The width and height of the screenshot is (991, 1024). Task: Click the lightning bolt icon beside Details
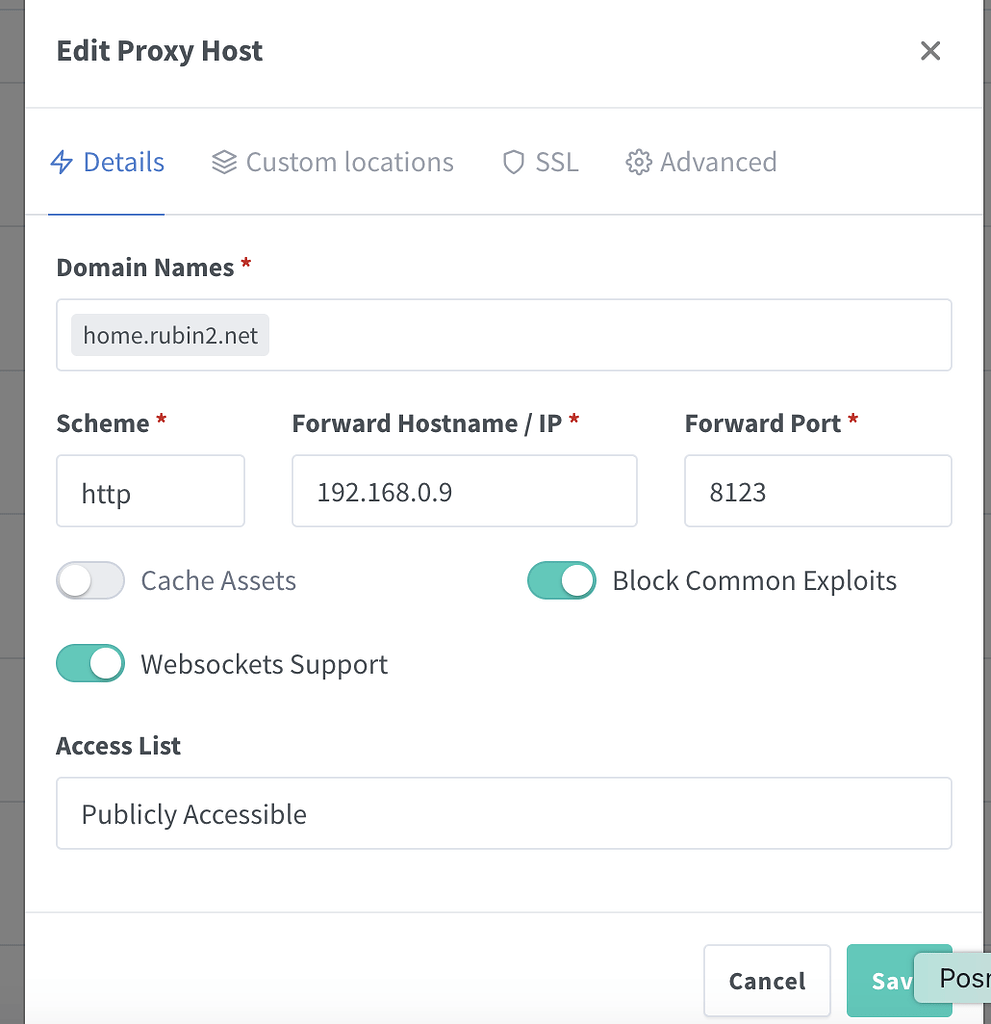pos(60,162)
